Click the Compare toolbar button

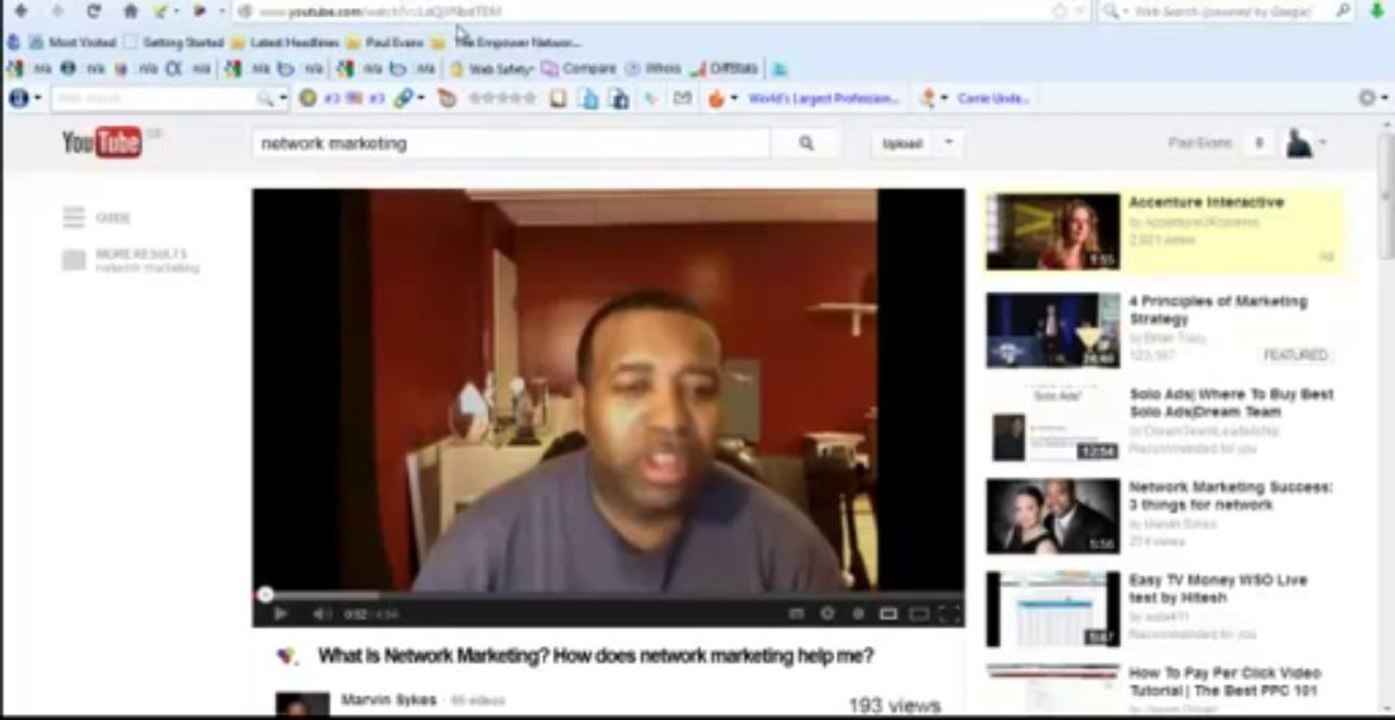click(579, 69)
